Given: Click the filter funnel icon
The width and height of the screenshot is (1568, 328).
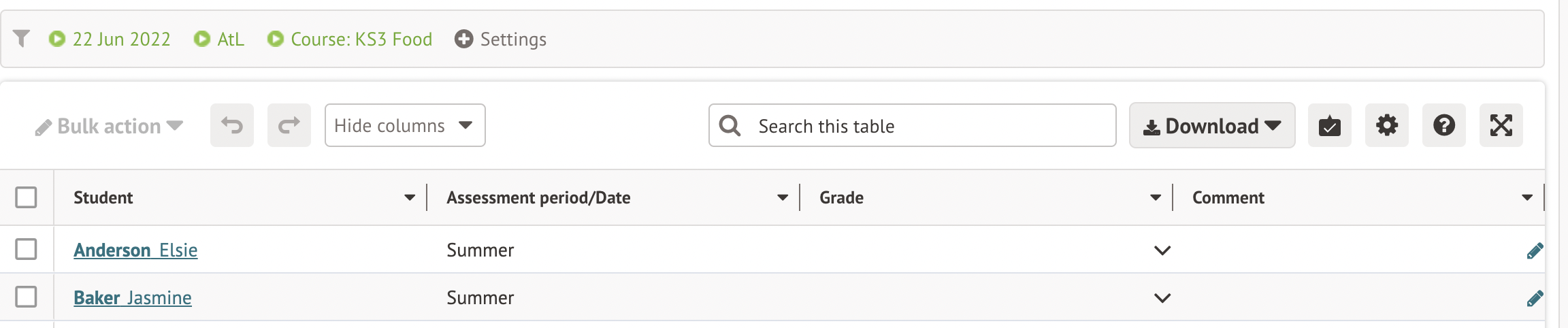Looking at the screenshot, I should pos(22,39).
